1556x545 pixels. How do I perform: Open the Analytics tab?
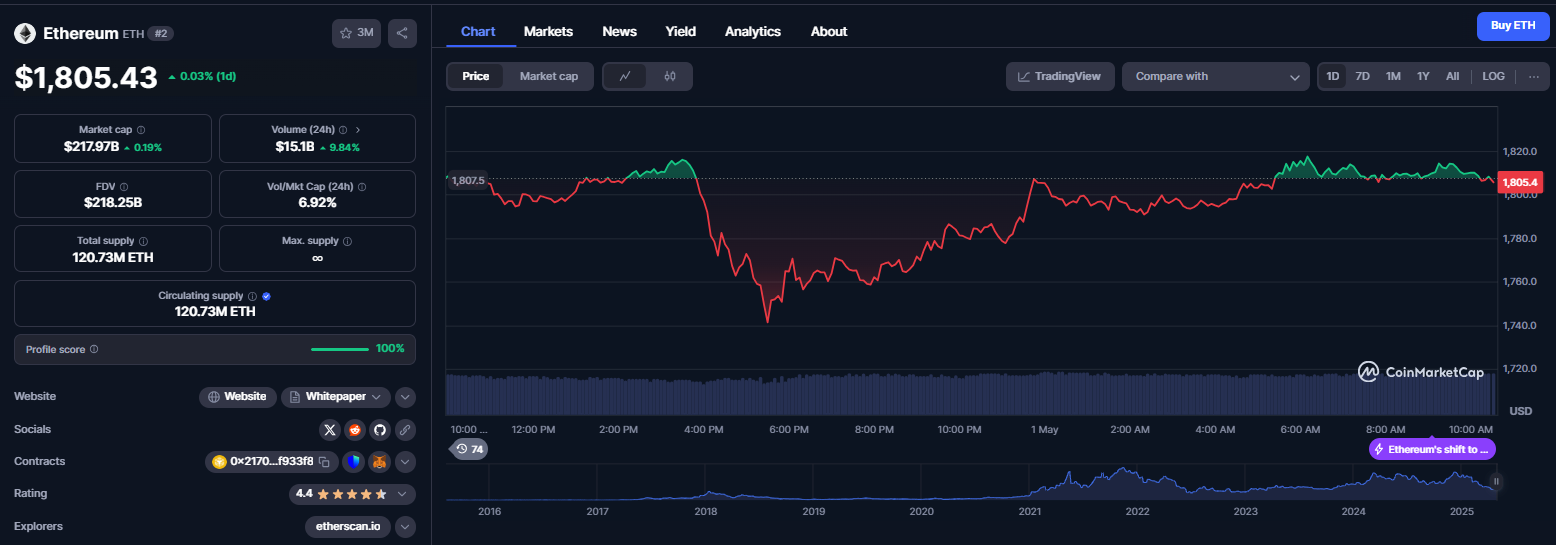[x=753, y=31]
